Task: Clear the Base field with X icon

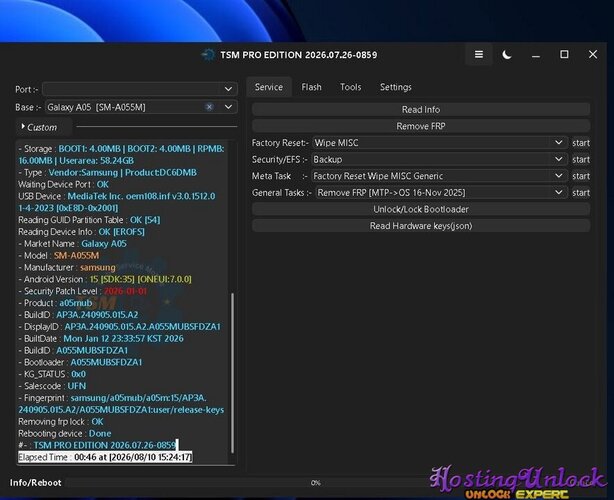Action: click(209, 107)
